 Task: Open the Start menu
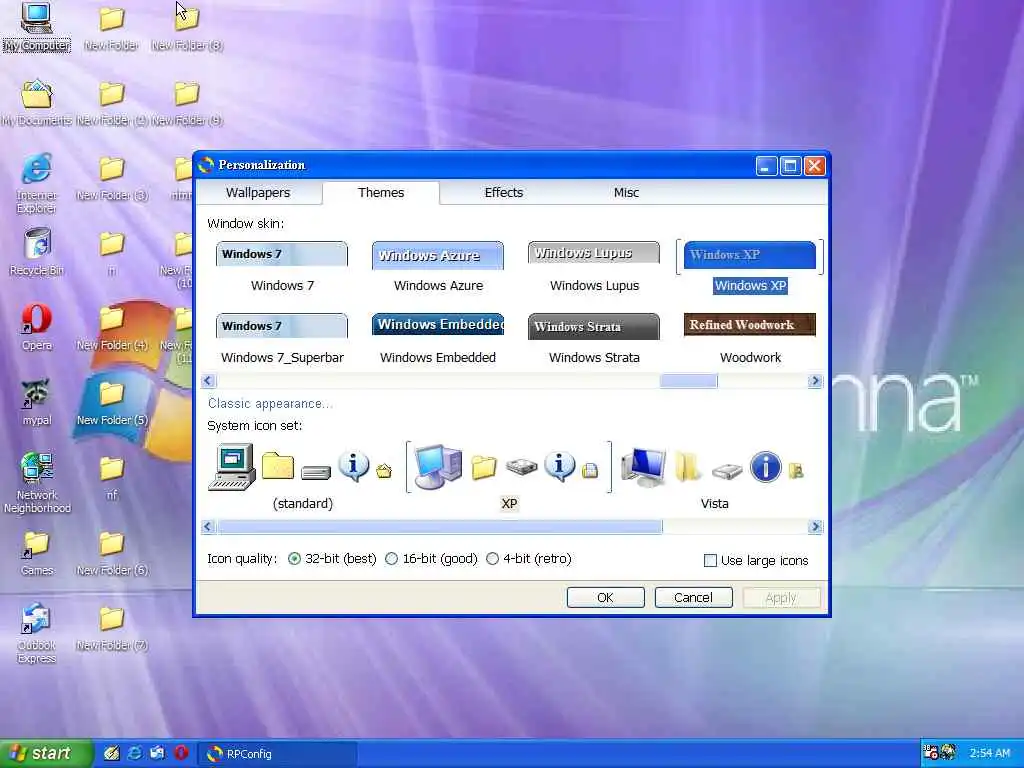coord(46,753)
